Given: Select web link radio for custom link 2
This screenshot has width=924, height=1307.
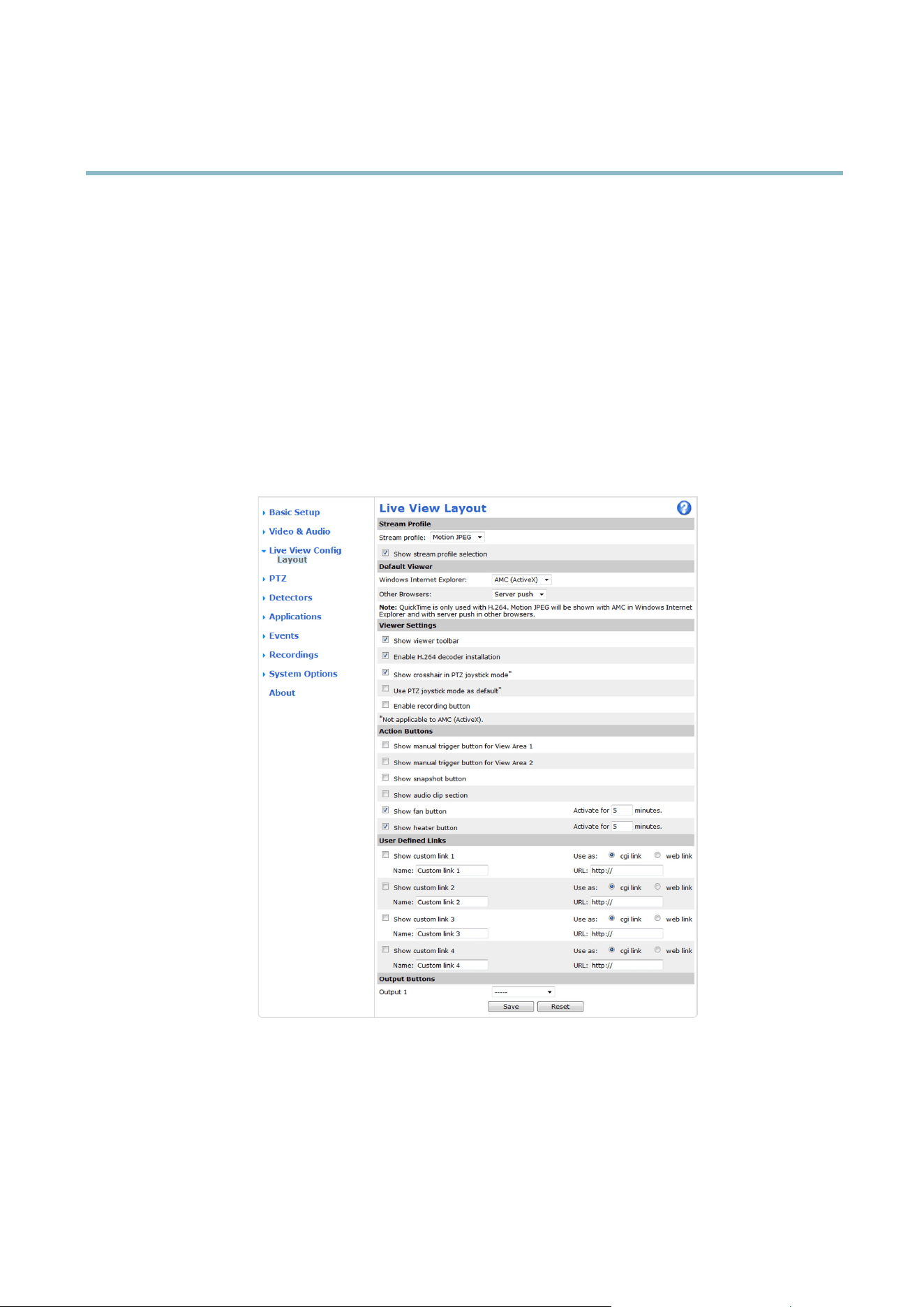Looking at the screenshot, I should coord(657,887).
